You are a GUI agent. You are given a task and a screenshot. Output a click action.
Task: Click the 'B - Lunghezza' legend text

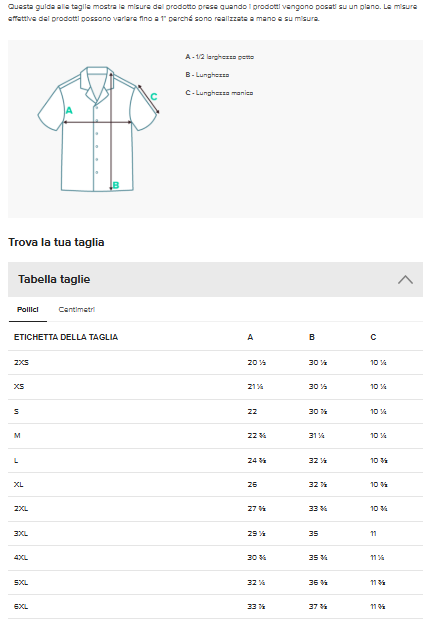click(x=207, y=75)
